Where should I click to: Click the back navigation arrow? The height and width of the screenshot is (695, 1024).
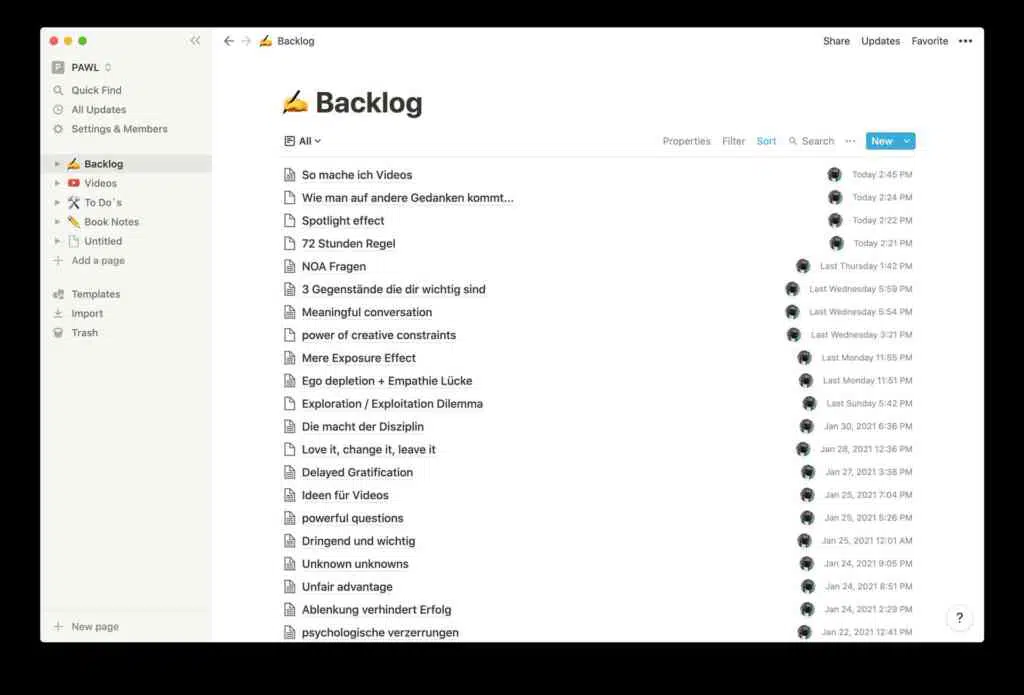229,41
